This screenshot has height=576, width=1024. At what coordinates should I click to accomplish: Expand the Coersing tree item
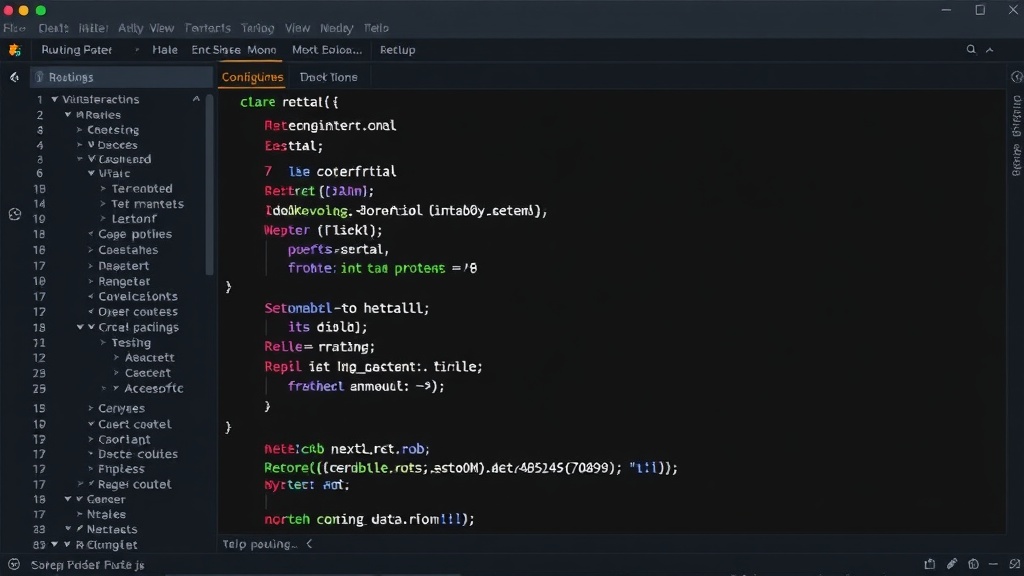(x=80, y=129)
